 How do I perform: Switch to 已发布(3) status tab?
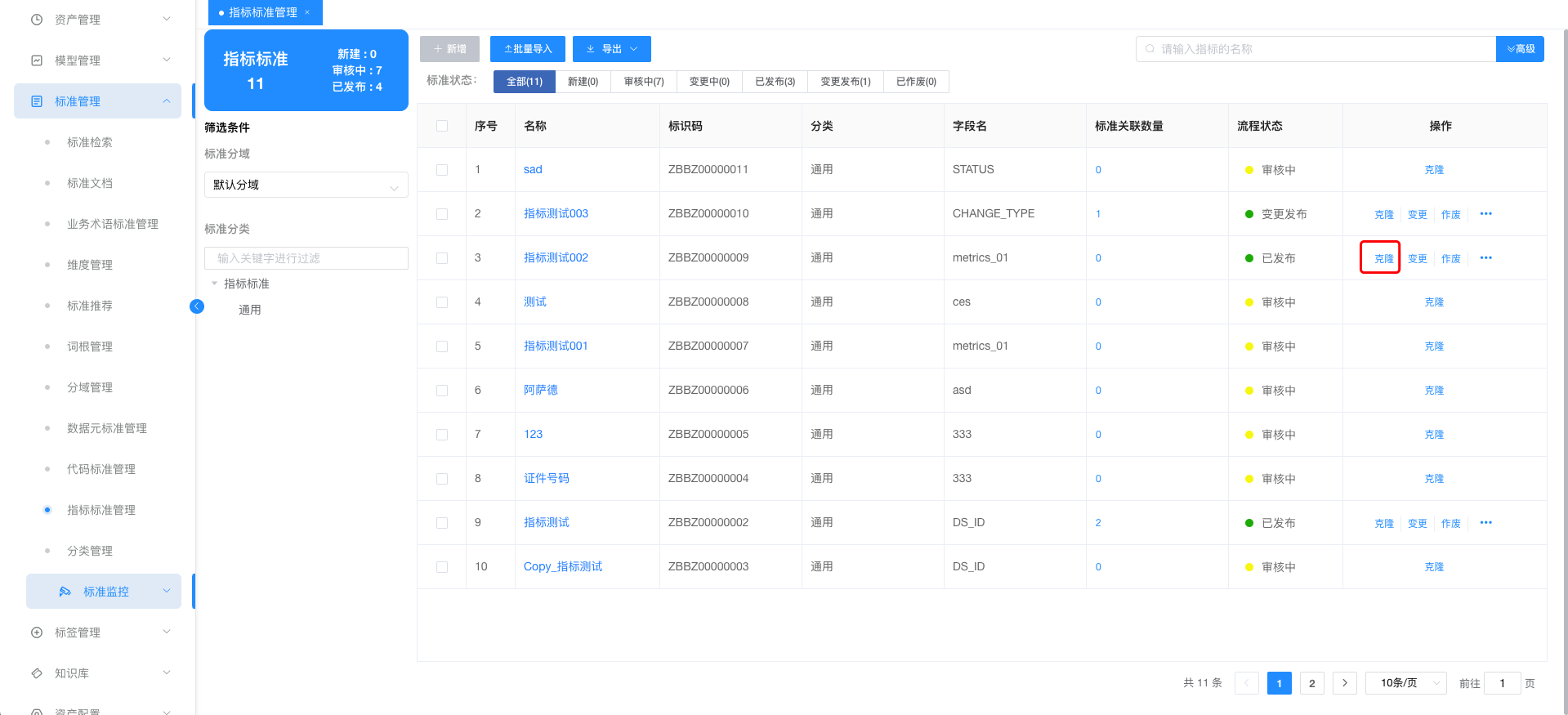coord(775,82)
